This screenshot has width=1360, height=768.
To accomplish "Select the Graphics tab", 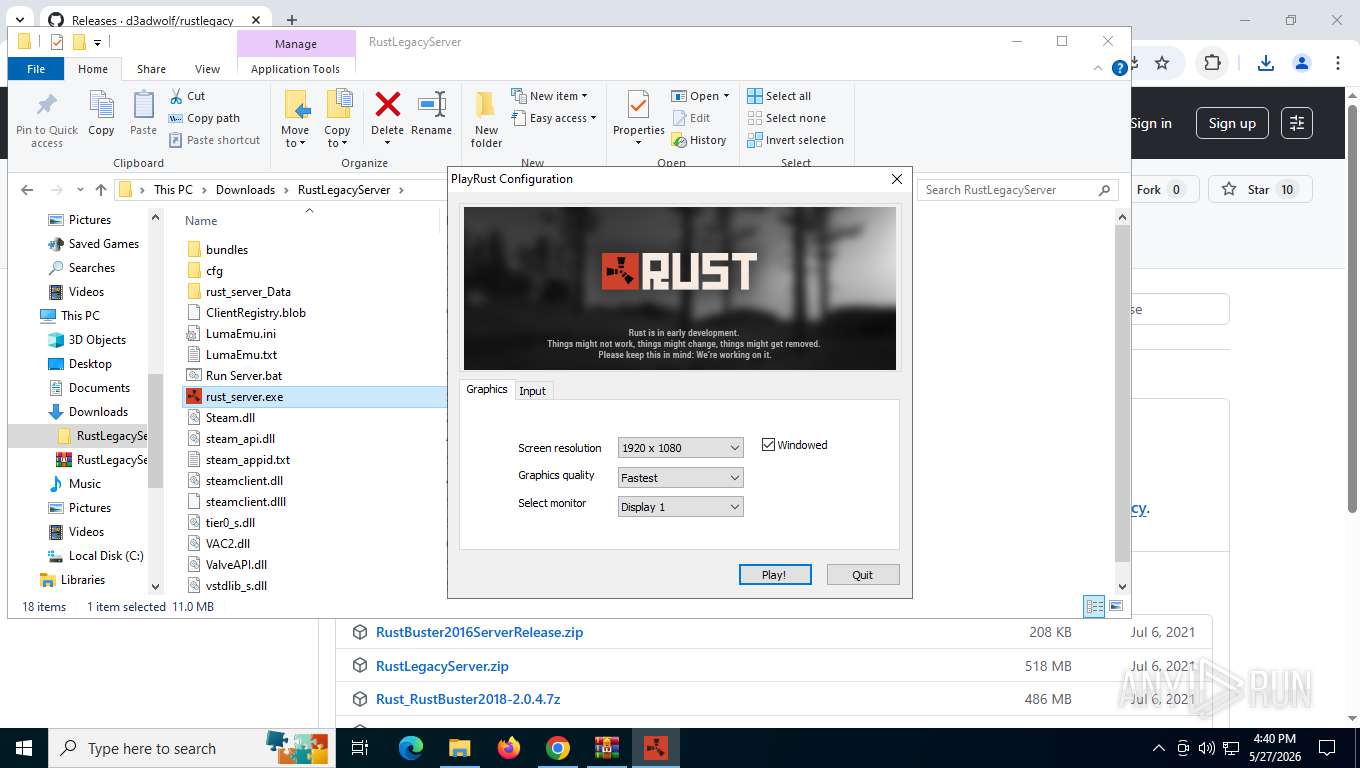I will (487, 389).
